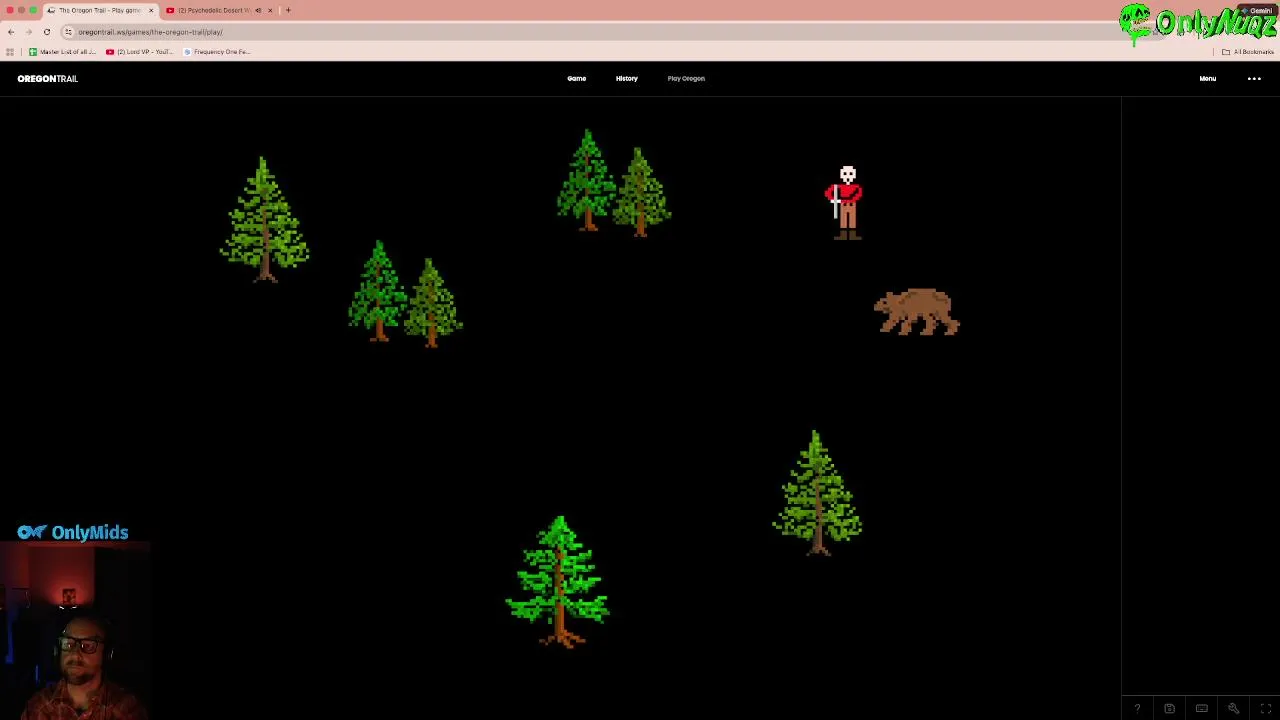Click the browser forward arrow
The height and width of the screenshot is (720, 1280).
(x=29, y=32)
